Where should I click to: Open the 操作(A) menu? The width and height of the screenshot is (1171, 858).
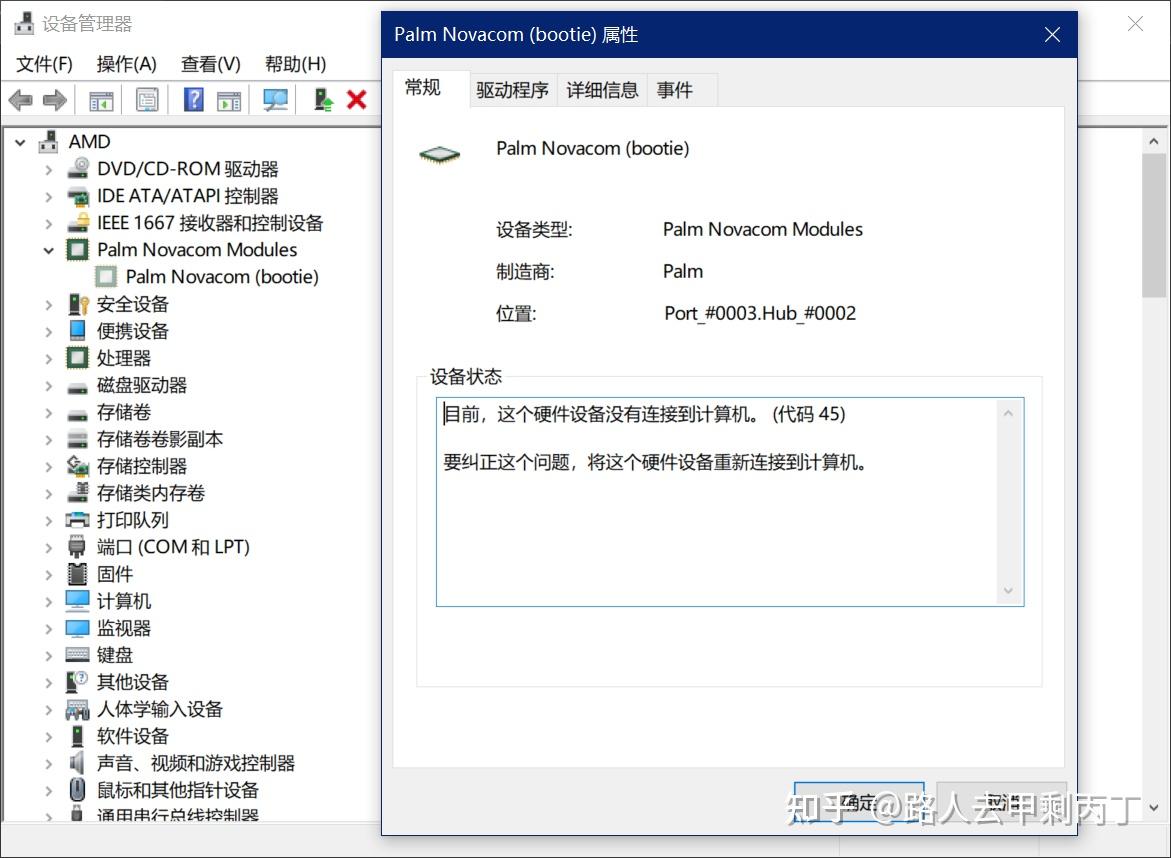[x=126, y=63]
